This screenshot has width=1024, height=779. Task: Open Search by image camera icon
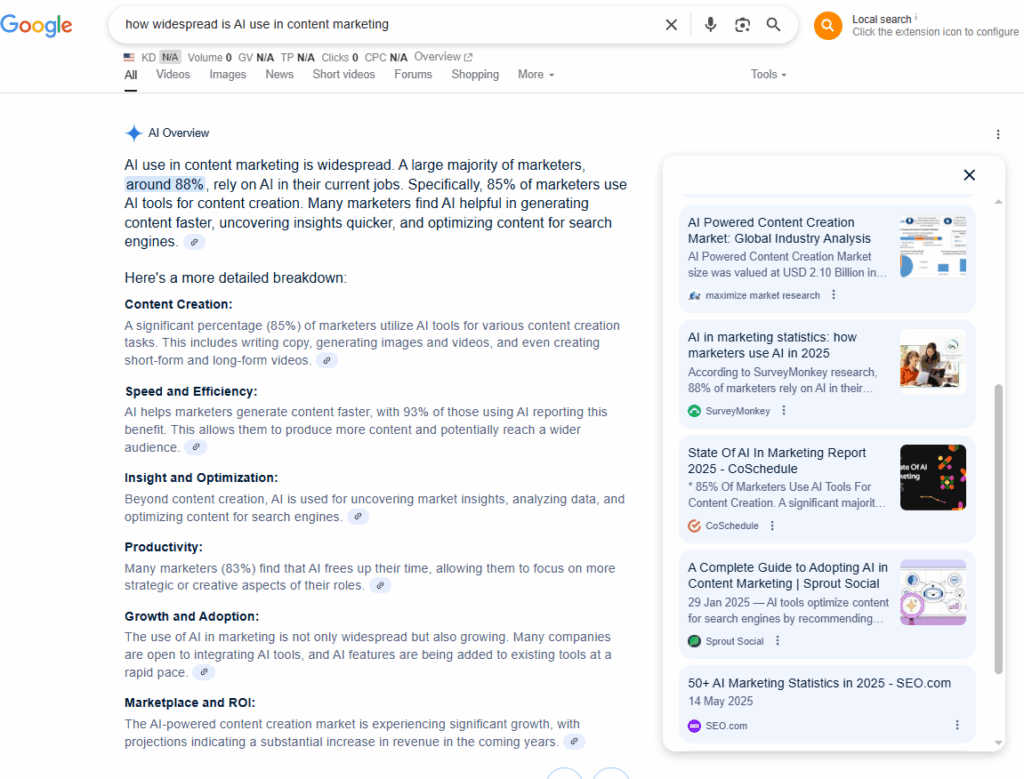pos(742,25)
